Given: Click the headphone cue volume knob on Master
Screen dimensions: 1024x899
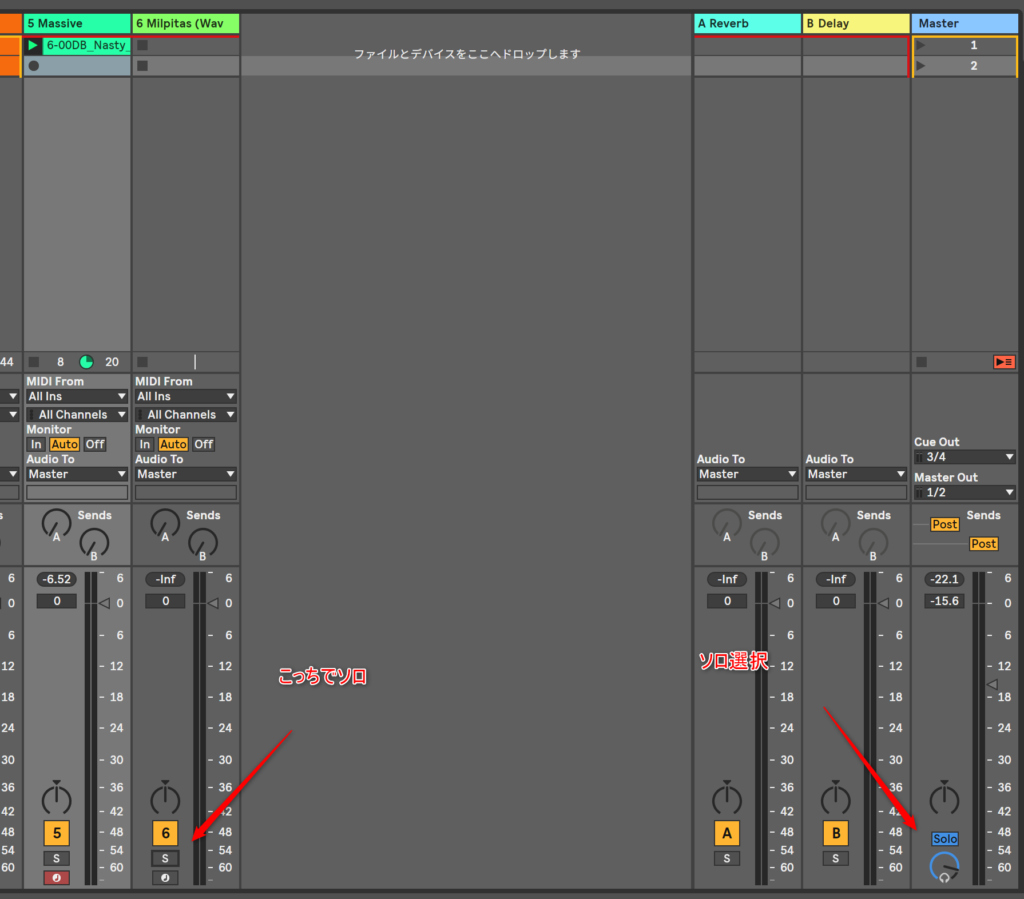Looking at the screenshot, I should point(944,867).
